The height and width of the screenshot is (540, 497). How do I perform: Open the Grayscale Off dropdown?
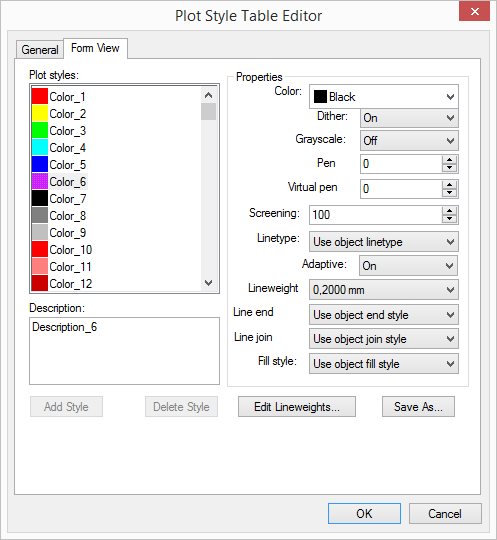pyautogui.click(x=409, y=141)
